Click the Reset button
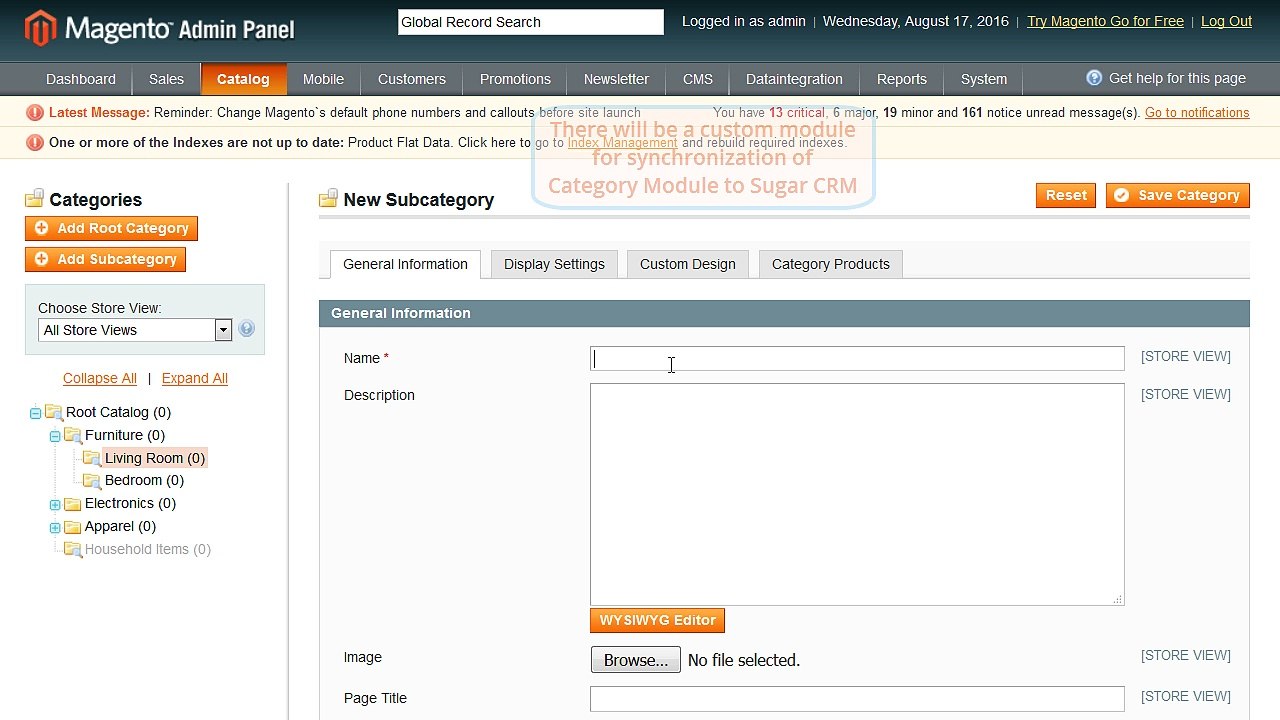The height and width of the screenshot is (720, 1280). 1066,195
